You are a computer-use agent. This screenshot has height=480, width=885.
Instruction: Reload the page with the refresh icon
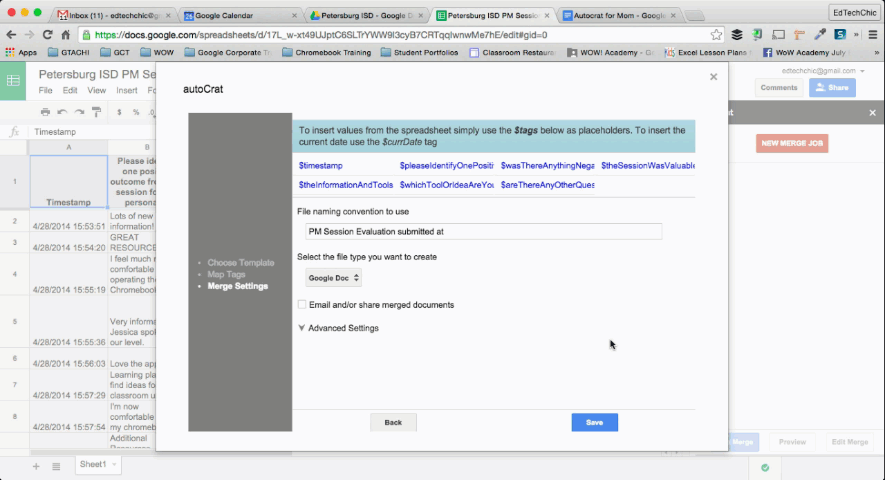point(47,35)
